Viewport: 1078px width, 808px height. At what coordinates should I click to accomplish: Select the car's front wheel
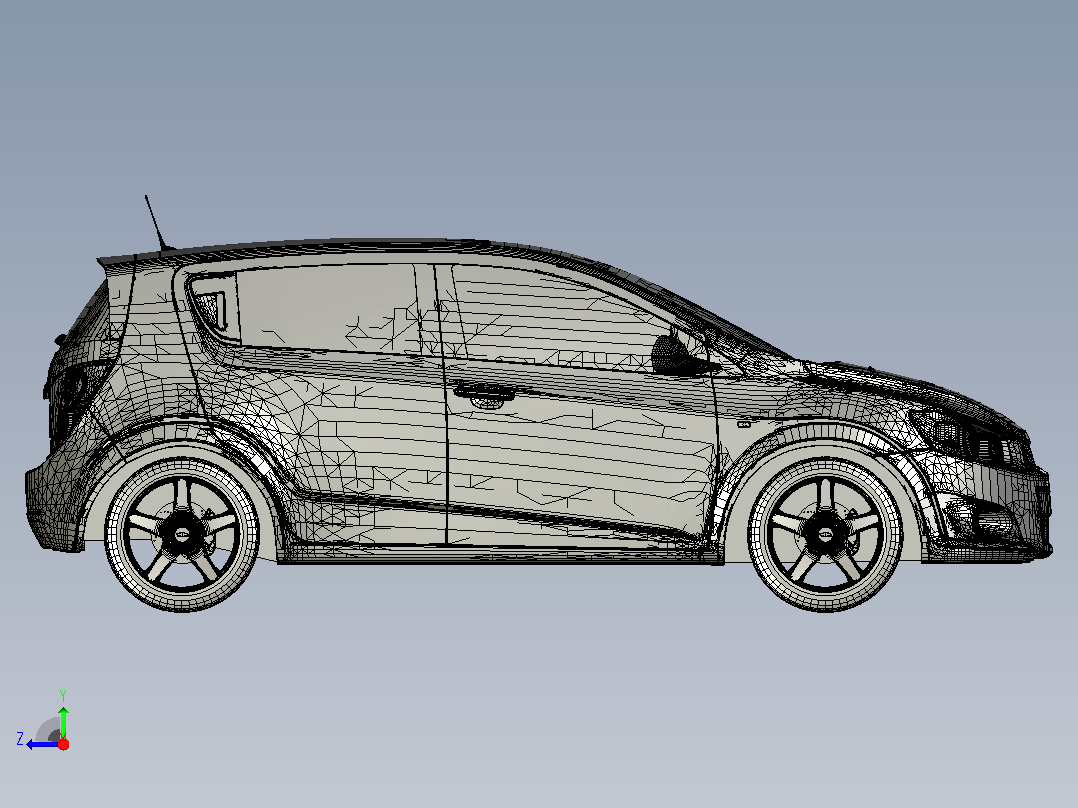coord(825,534)
